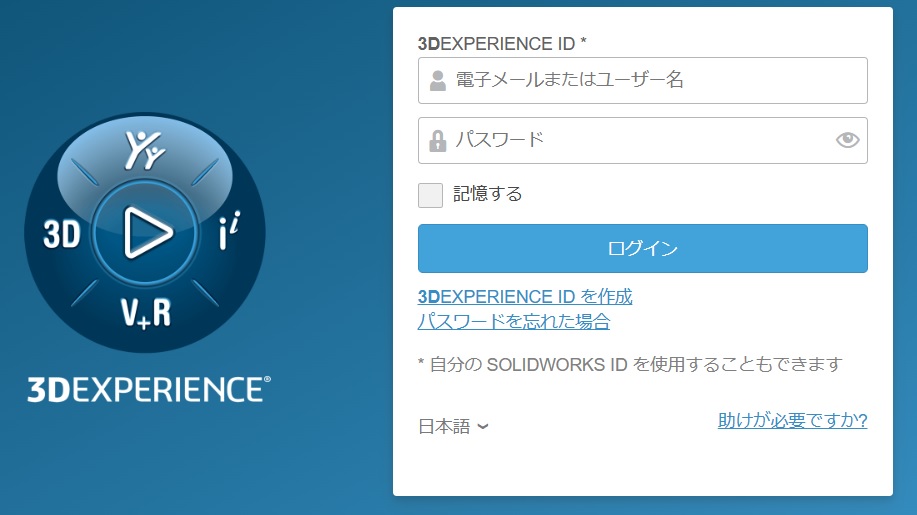
Task: Click the SOLIDWORKS ID note text
Action: 630,364
